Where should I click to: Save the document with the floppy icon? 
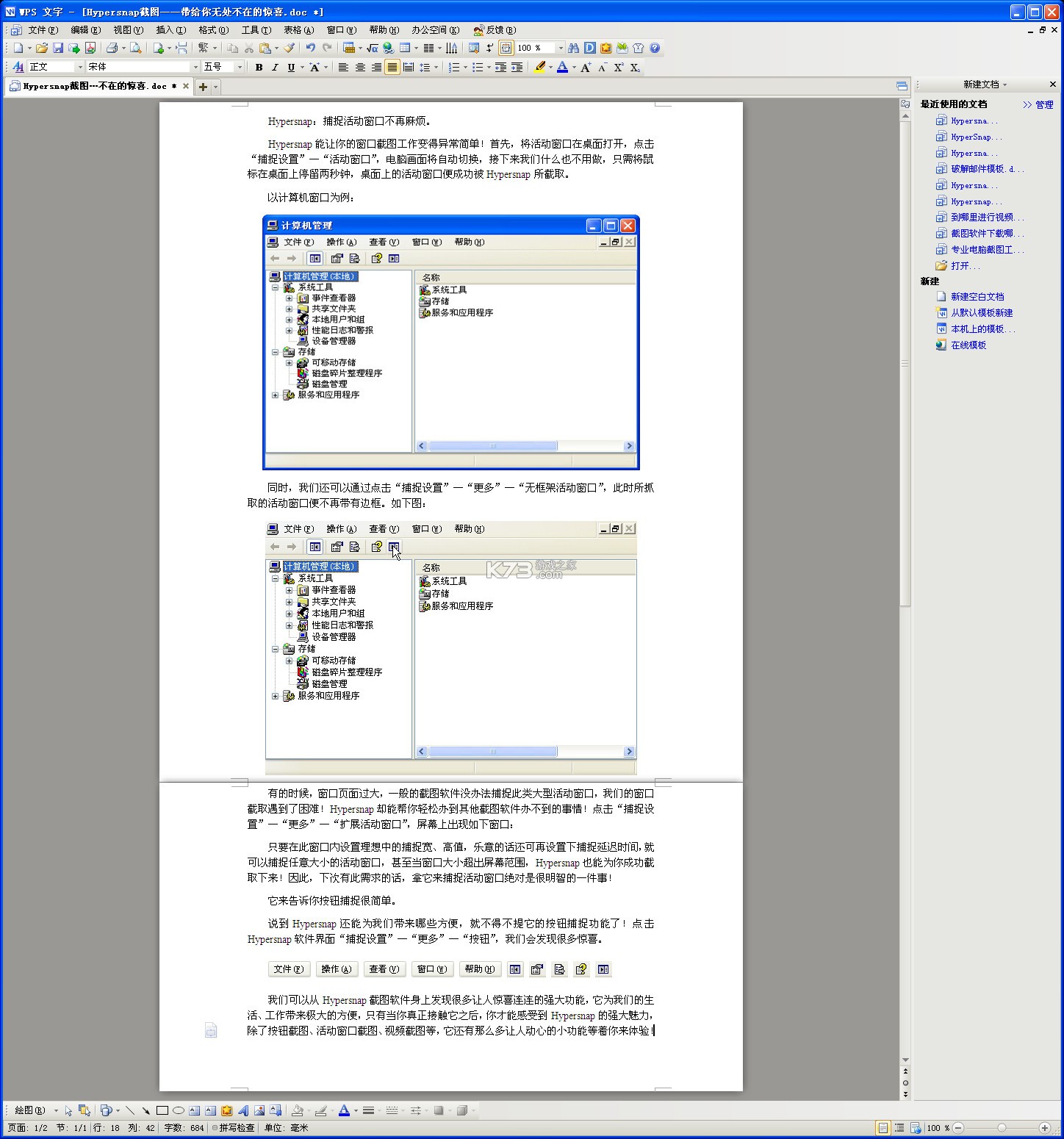pyautogui.click(x=58, y=48)
